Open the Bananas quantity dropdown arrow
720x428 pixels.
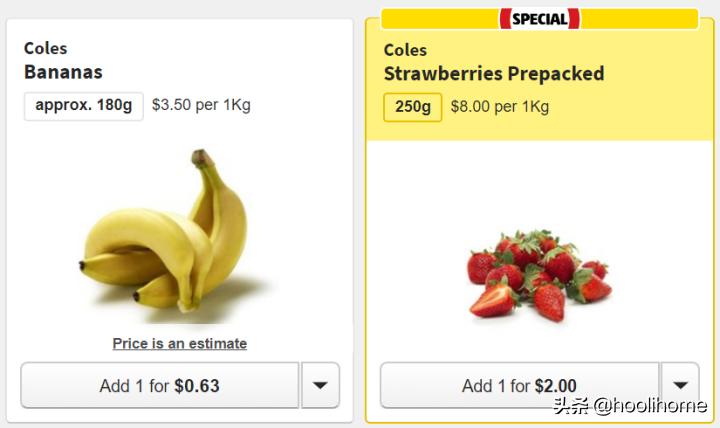pyautogui.click(x=320, y=386)
